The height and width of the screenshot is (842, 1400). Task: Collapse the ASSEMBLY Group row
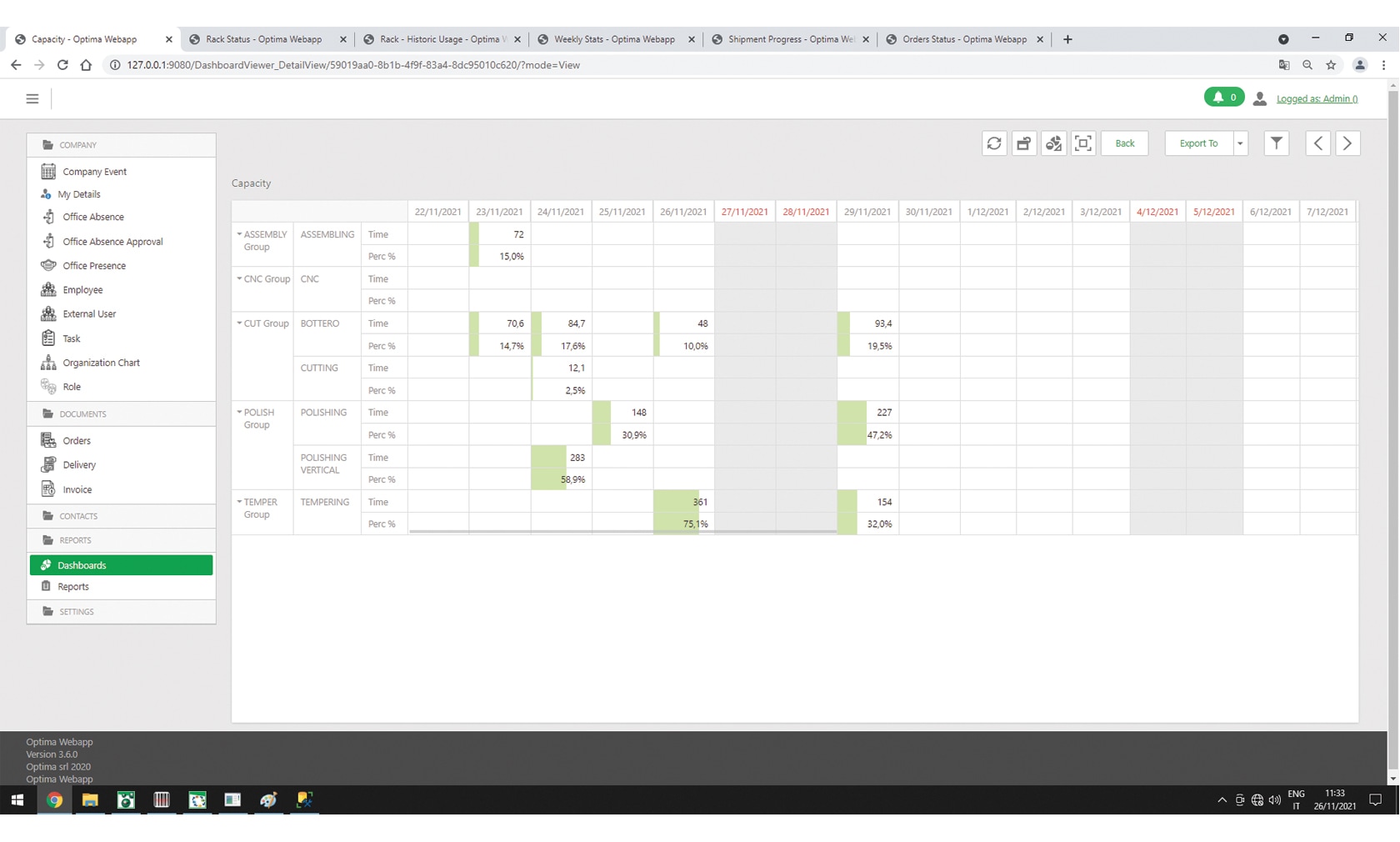(x=239, y=234)
